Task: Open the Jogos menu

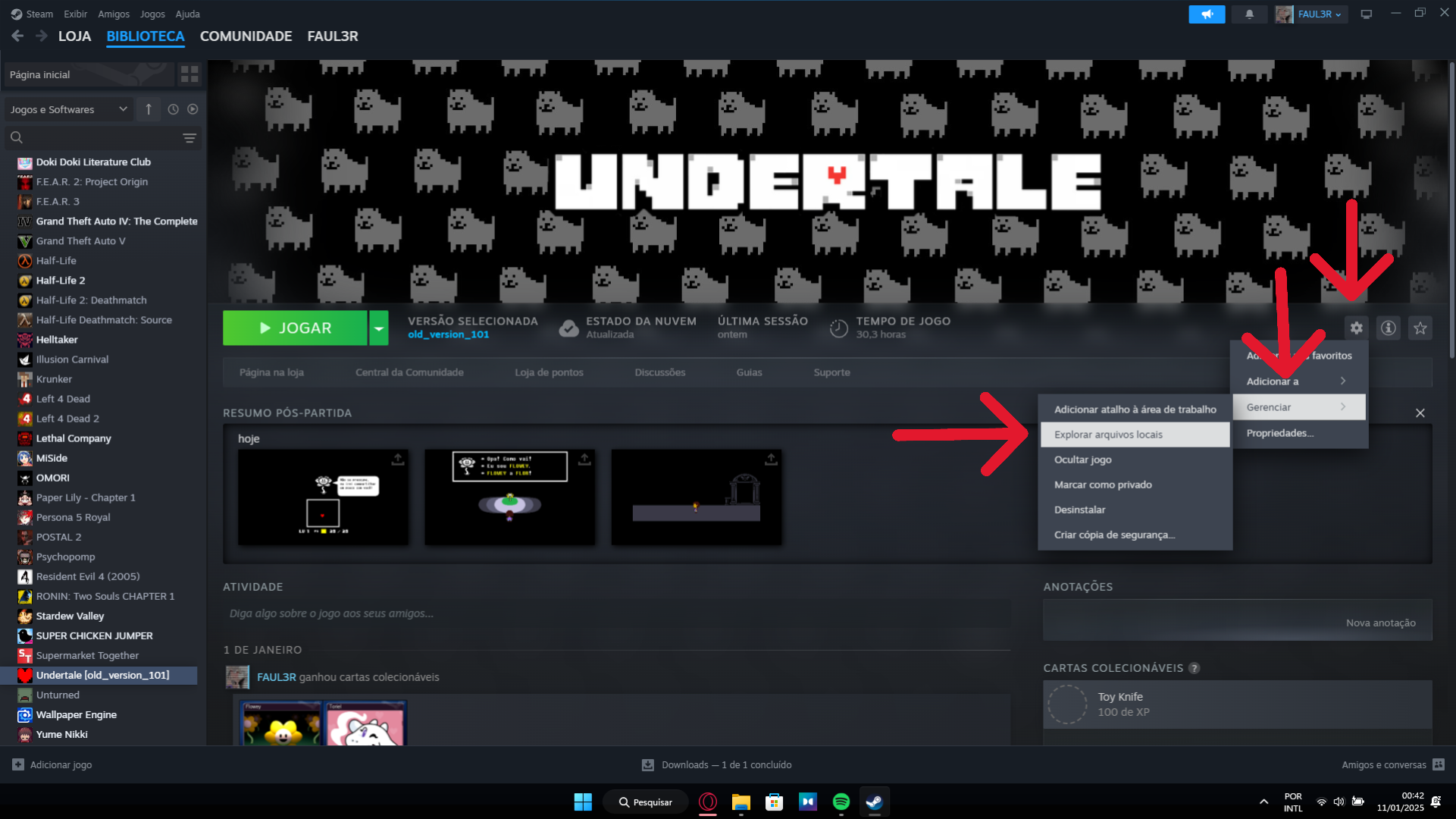Action: tap(152, 14)
